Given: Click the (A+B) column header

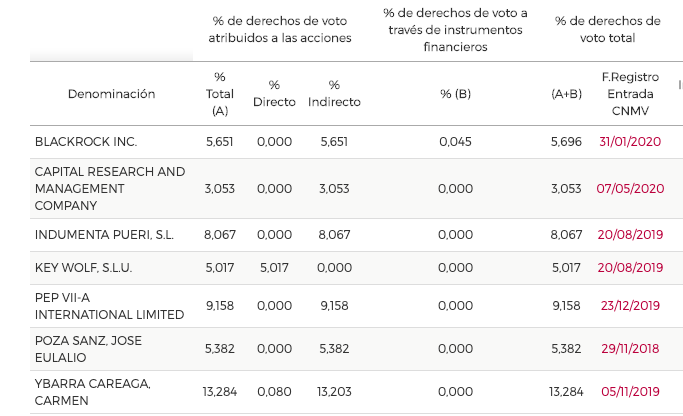Looking at the screenshot, I should (566, 94).
